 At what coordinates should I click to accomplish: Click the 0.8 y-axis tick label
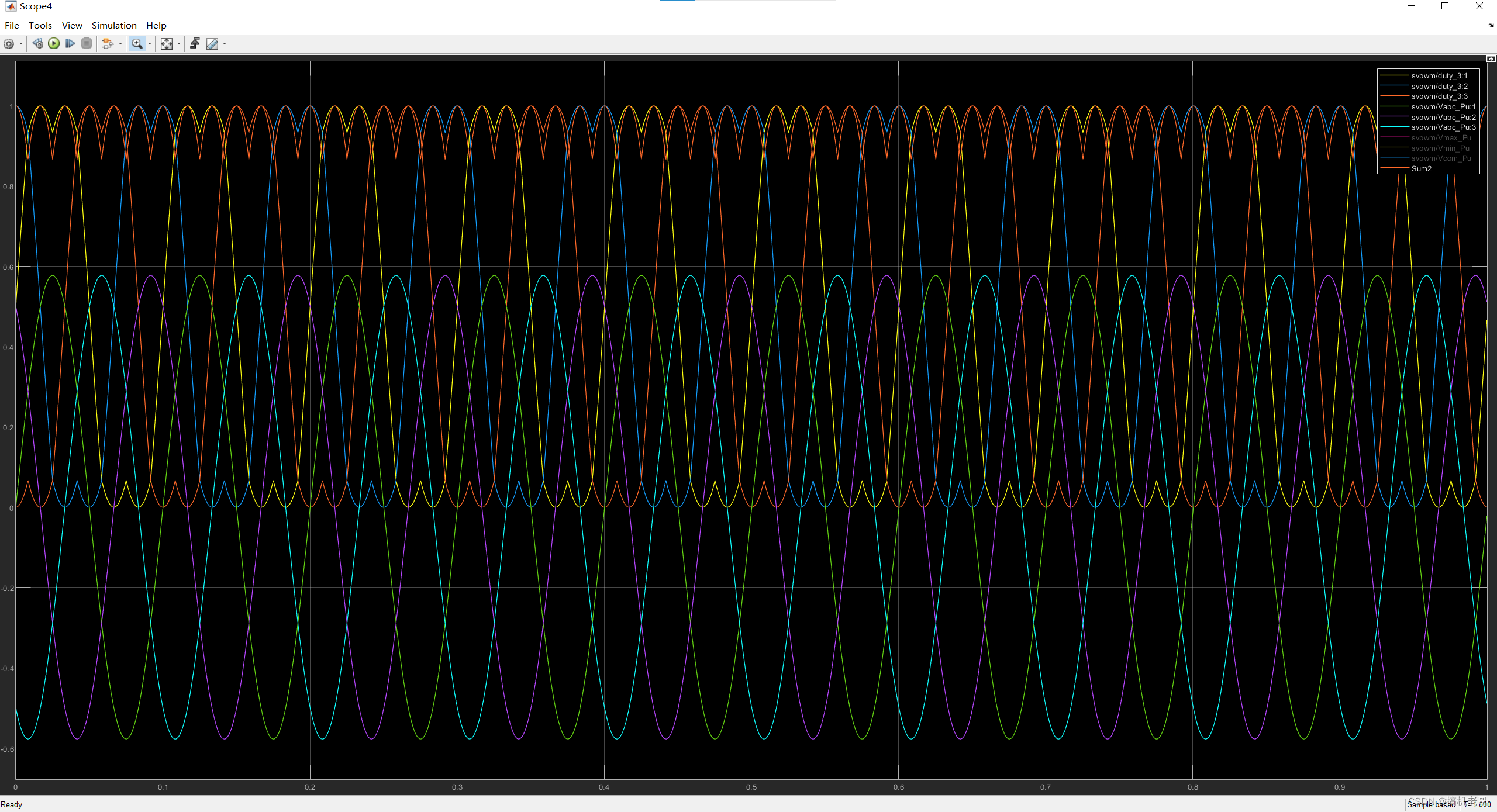pyautogui.click(x=8, y=186)
